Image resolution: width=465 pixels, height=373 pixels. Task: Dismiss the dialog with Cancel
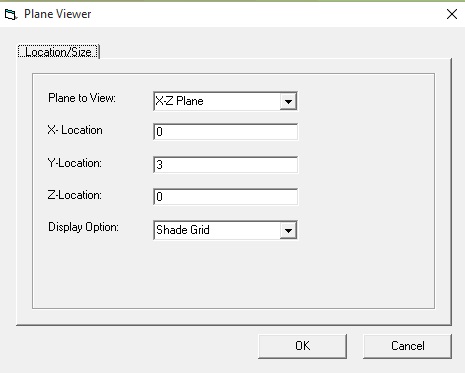pos(407,346)
